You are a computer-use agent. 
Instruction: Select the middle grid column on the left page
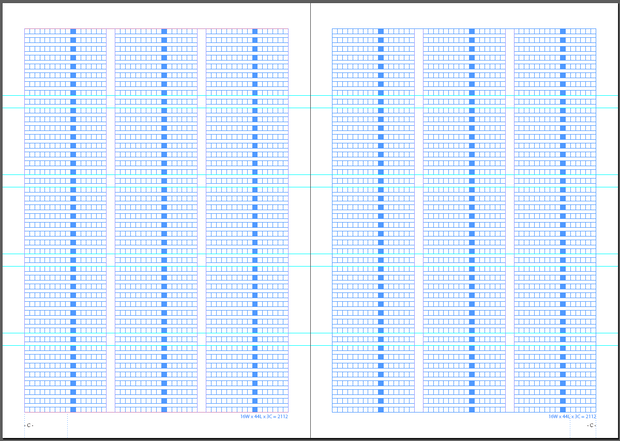[156, 220]
